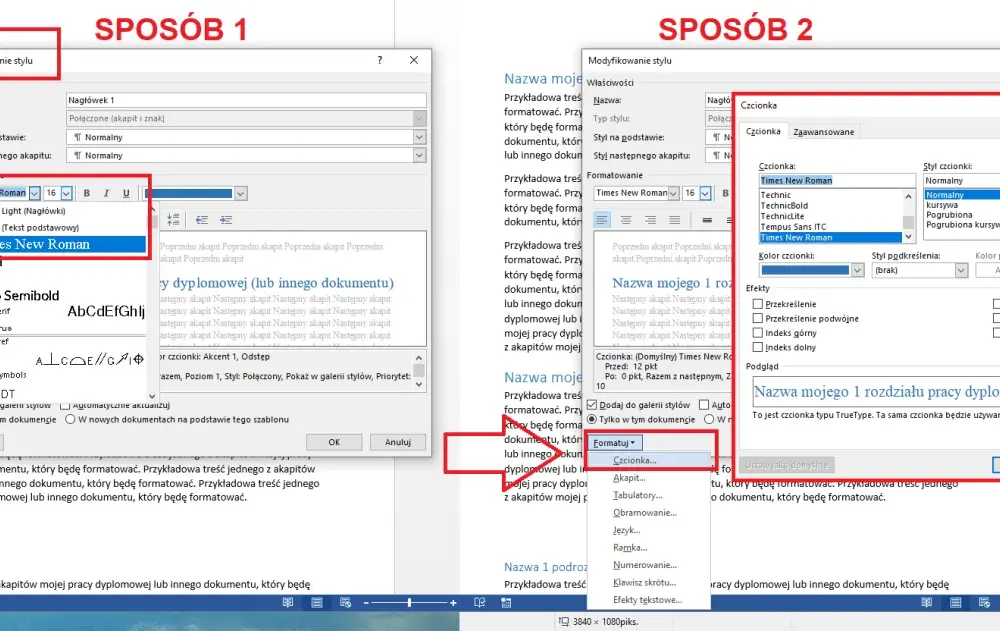
Task: Click the line spacing icon
Action: (x=173, y=220)
